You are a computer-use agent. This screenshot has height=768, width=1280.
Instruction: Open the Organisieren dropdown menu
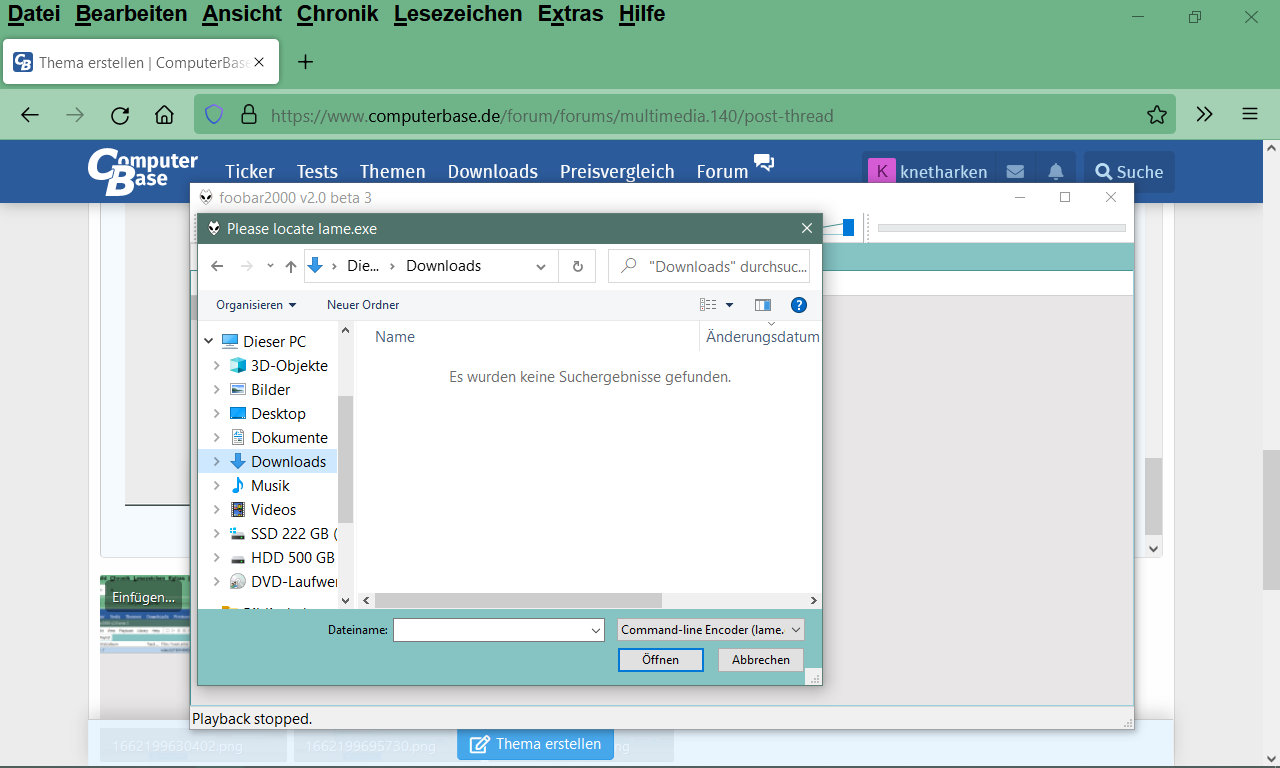click(256, 305)
